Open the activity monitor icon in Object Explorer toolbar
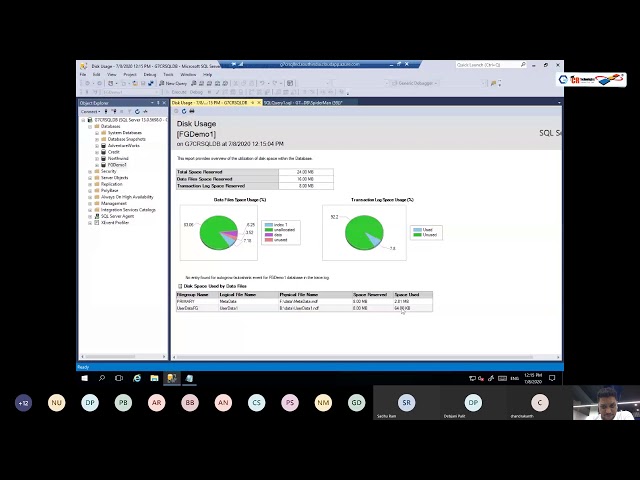 tap(145, 111)
